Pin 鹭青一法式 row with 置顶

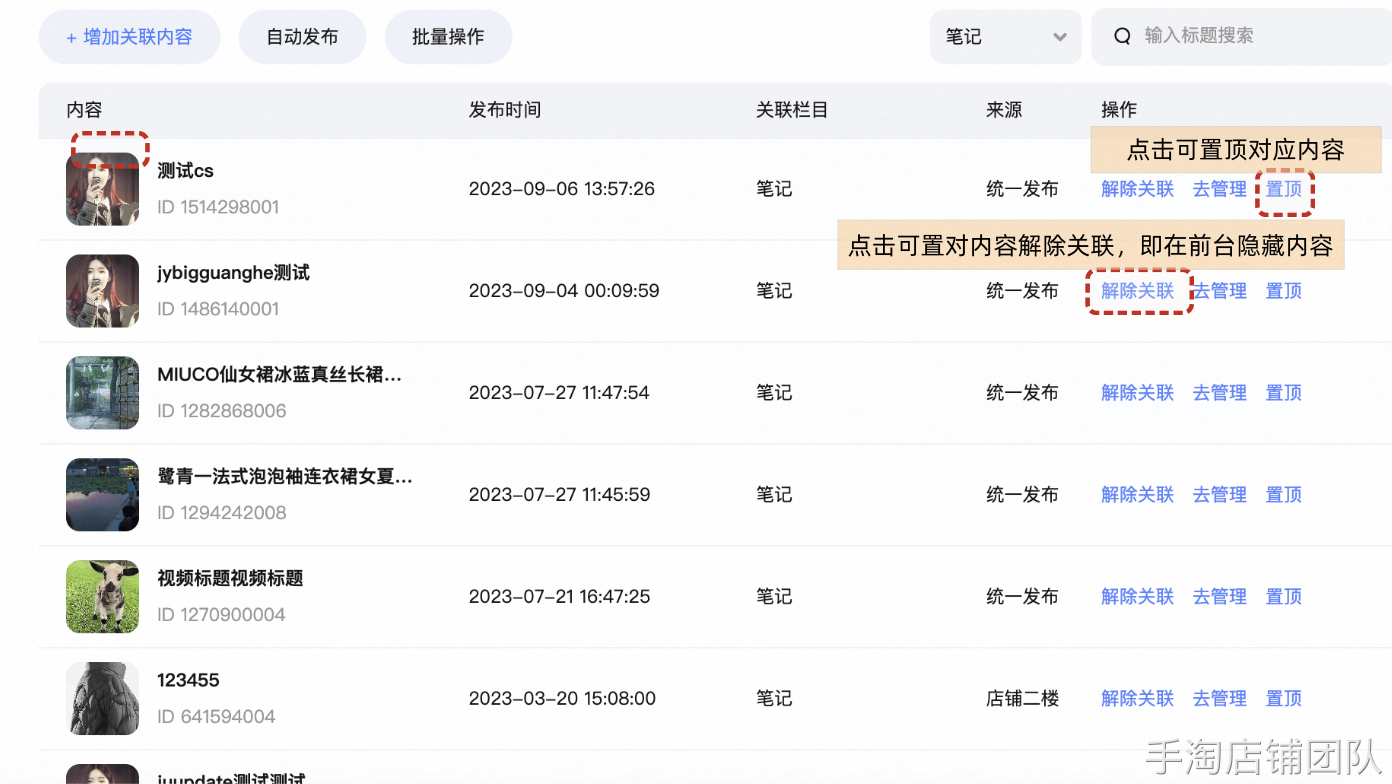(1284, 495)
